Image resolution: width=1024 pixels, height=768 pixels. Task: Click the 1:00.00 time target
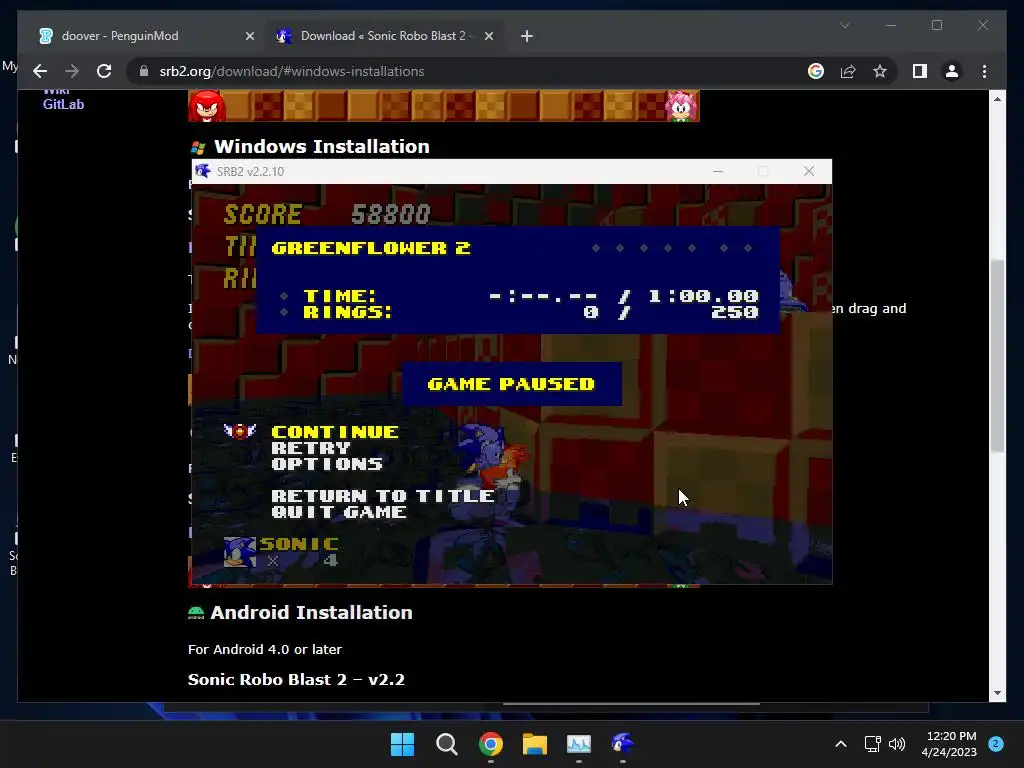tap(703, 296)
